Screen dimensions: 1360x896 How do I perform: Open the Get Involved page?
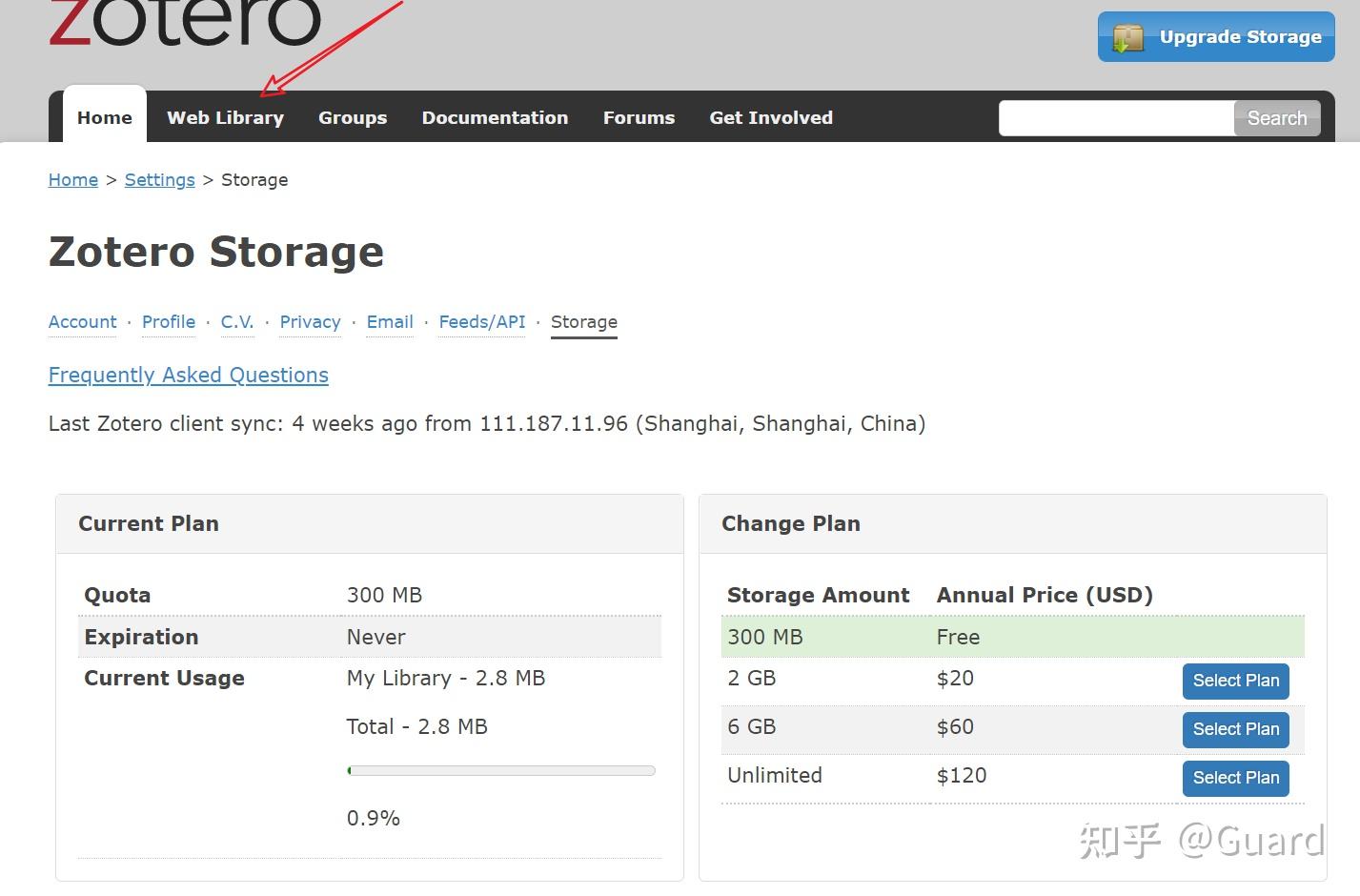tap(770, 117)
